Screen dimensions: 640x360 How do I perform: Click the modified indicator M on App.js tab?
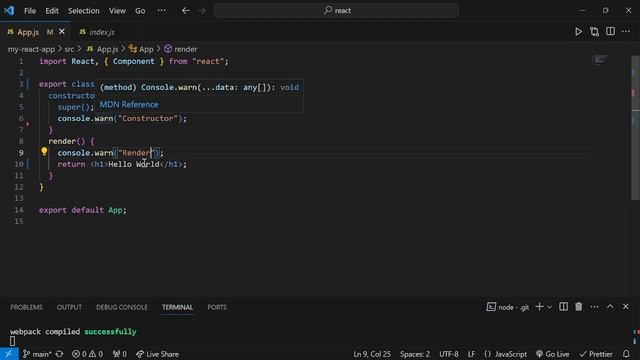(x=50, y=32)
